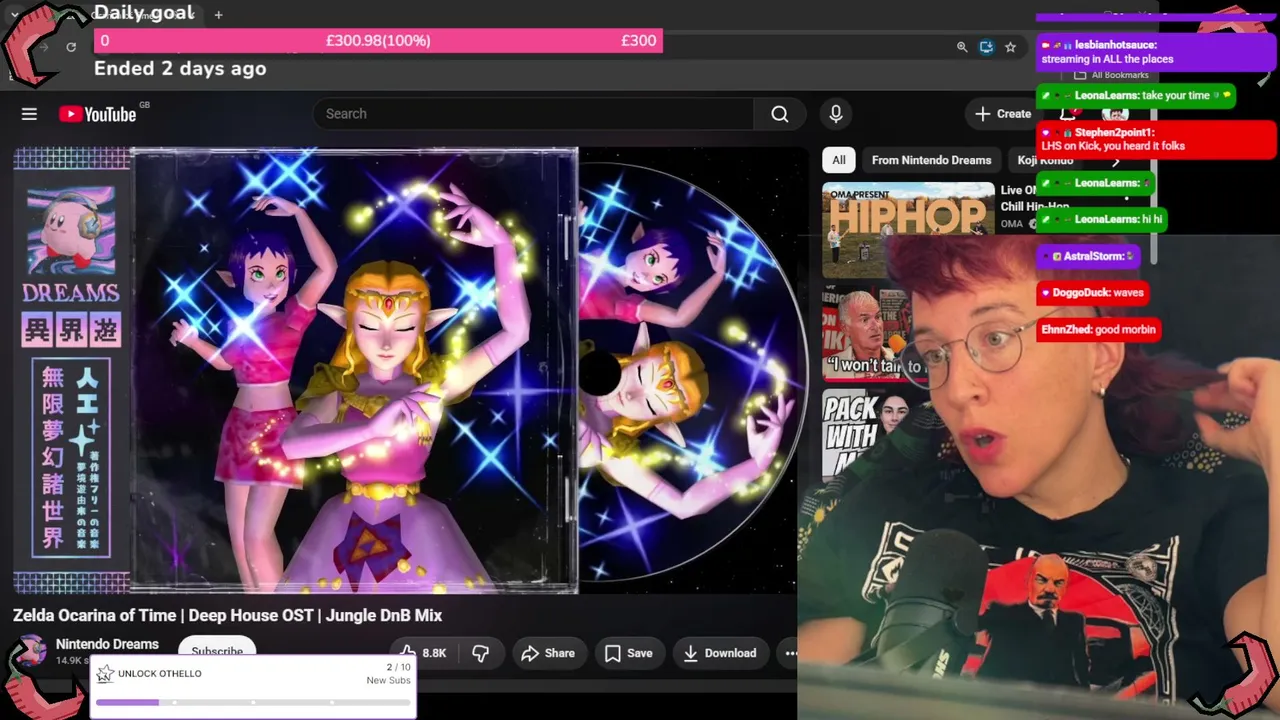The height and width of the screenshot is (720, 1280).
Task: Focus the YouTube search field
Action: pyautogui.click(x=533, y=114)
